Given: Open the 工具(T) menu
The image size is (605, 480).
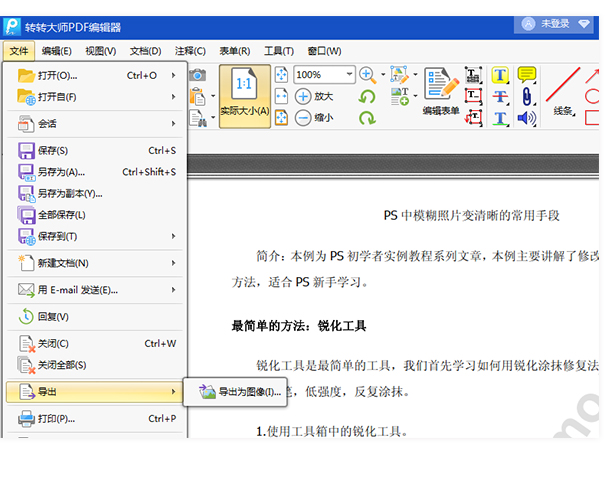Looking at the screenshot, I should coord(279,51).
